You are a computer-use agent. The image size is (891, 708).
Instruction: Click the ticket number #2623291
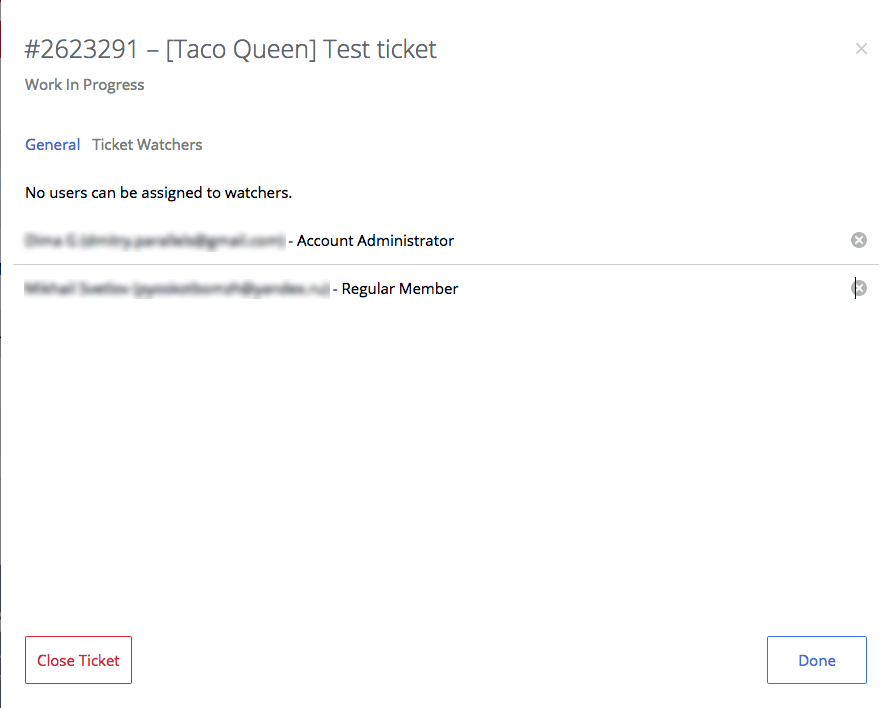coord(82,49)
